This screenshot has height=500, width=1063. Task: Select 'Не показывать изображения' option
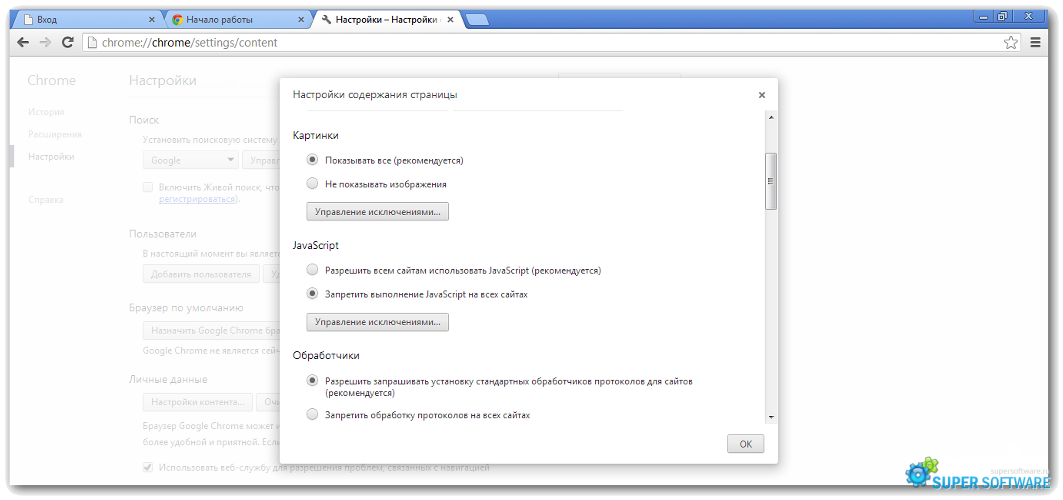point(312,184)
